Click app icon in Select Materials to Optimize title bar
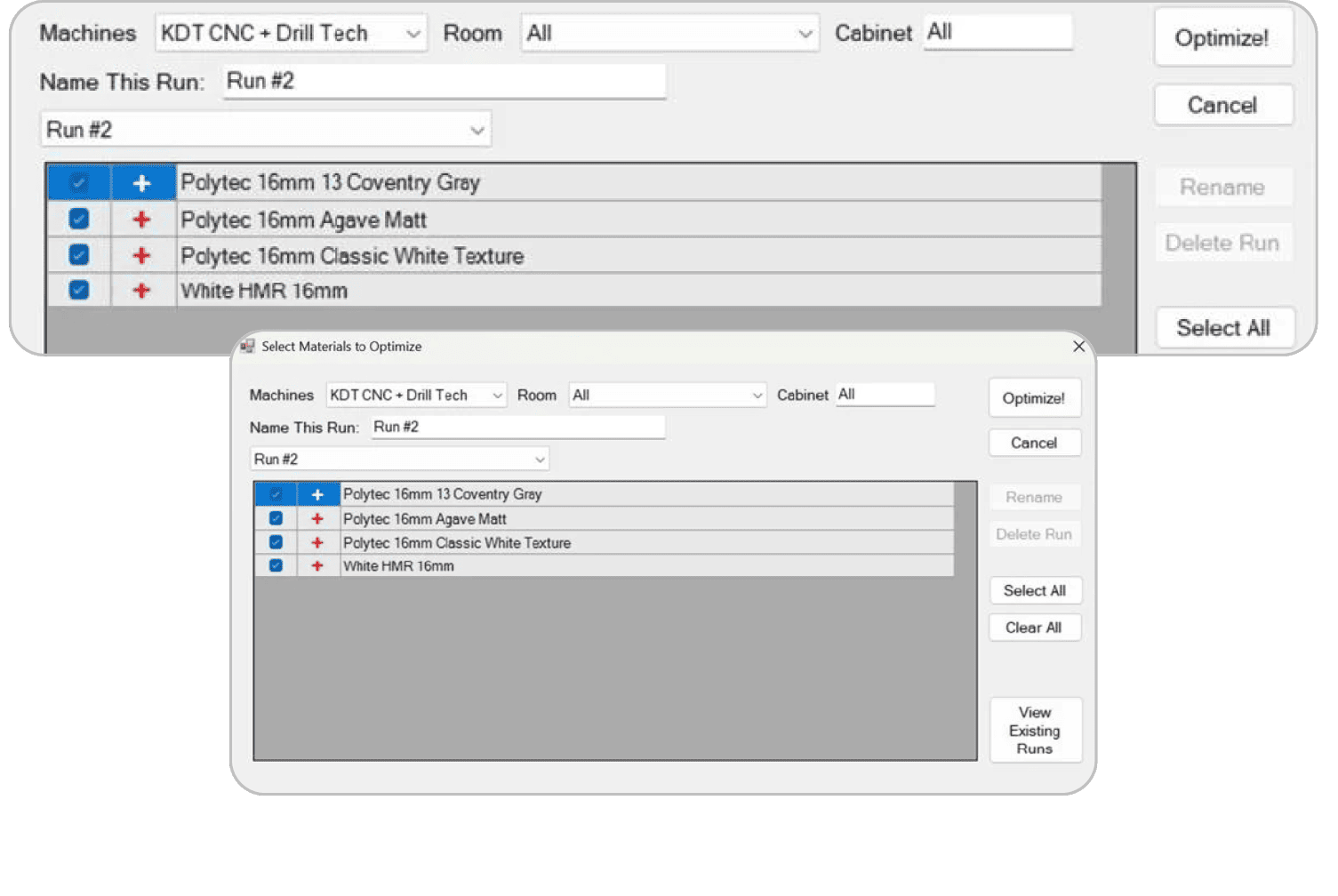This screenshot has height=896, width=1338. [247, 347]
